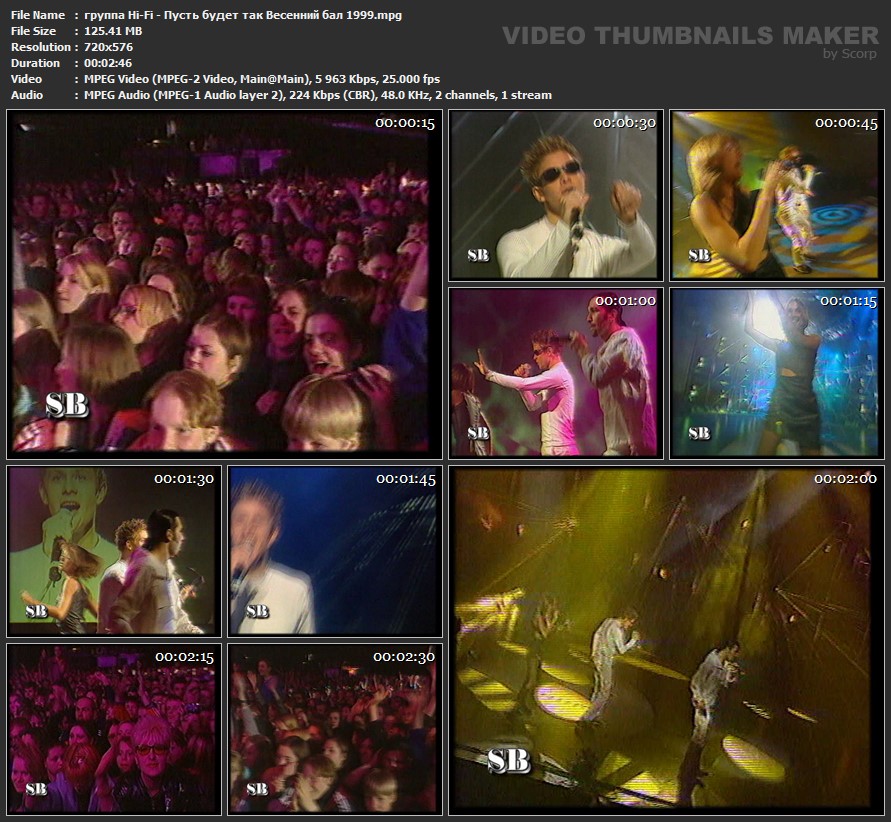The height and width of the screenshot is (822, 891).
Task: Open the blue-lit dancer thumbnail at 00:01:15
Action: point(776,372)
